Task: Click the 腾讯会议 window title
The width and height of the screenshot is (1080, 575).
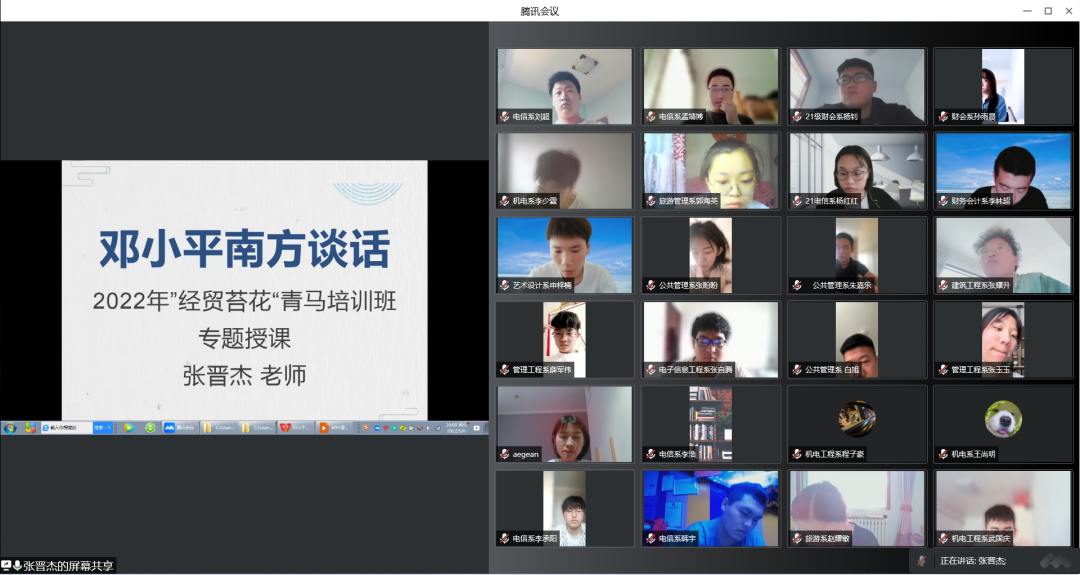Action: [539, 11]
